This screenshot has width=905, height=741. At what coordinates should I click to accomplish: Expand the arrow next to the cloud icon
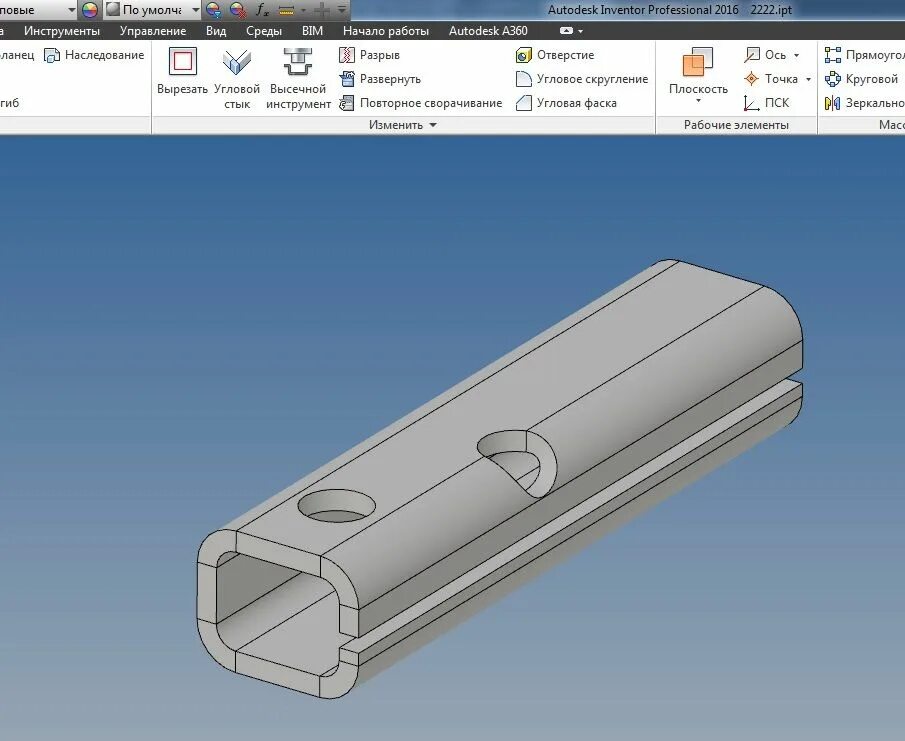pos(581,31)
